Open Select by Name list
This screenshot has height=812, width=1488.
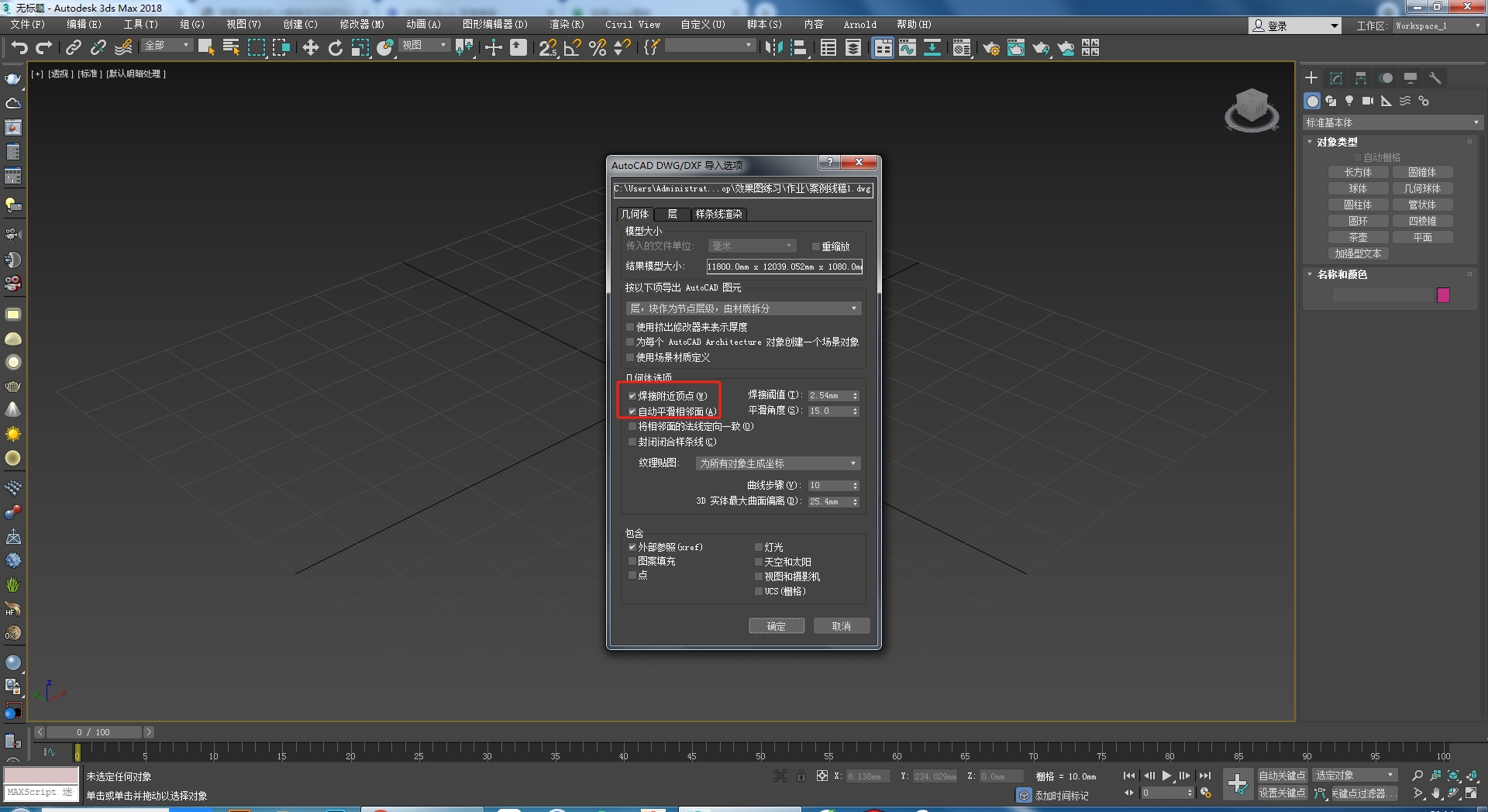(x=231, y=48)
